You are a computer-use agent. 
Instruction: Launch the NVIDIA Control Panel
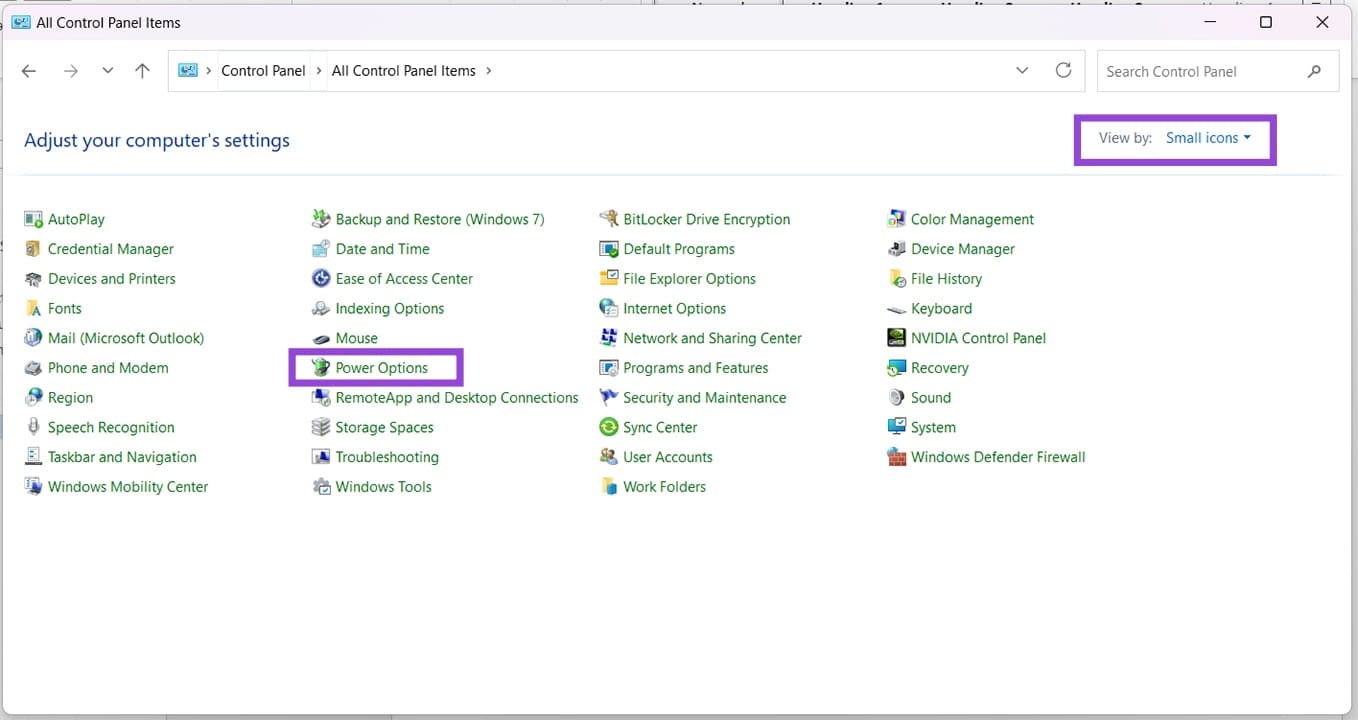(x=977, y=337)
